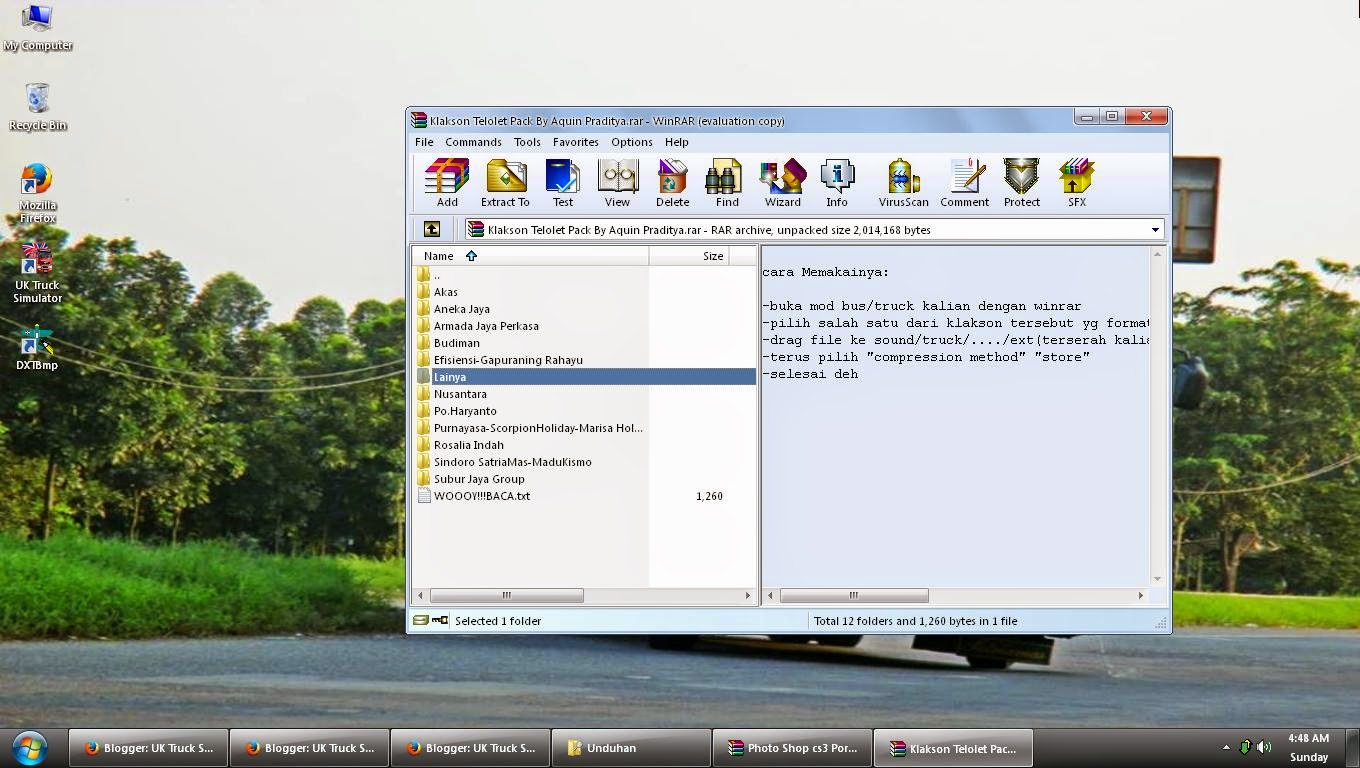Select the Recycle Bin desktop icon

click(37, 107)
